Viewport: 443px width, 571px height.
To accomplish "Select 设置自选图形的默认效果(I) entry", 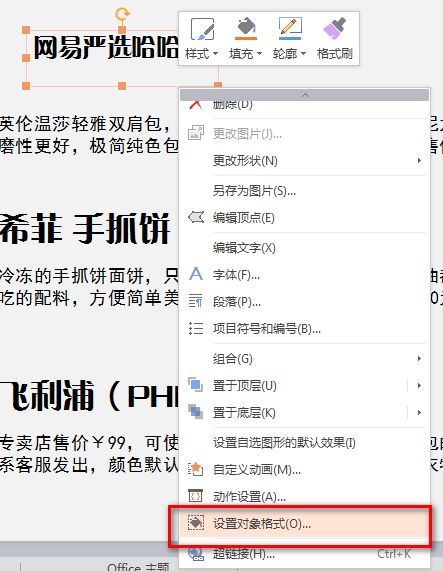I will click(284, 443).
